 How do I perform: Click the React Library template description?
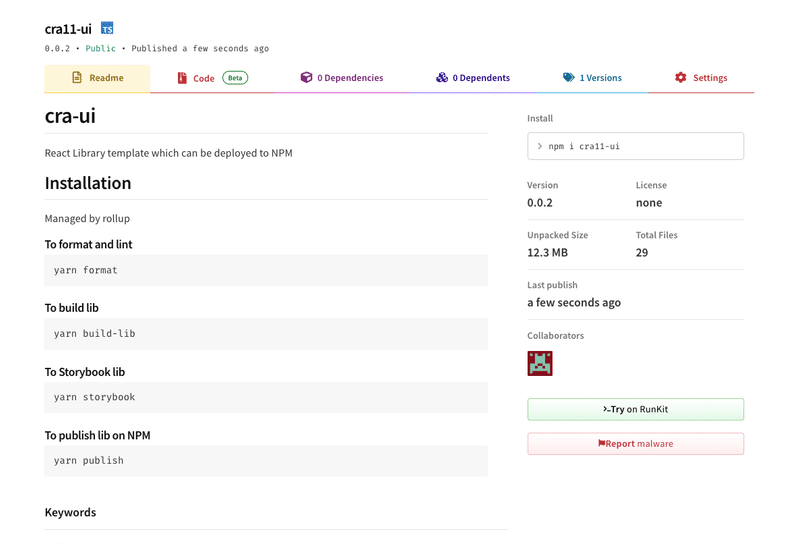click(x=168, y=153)
